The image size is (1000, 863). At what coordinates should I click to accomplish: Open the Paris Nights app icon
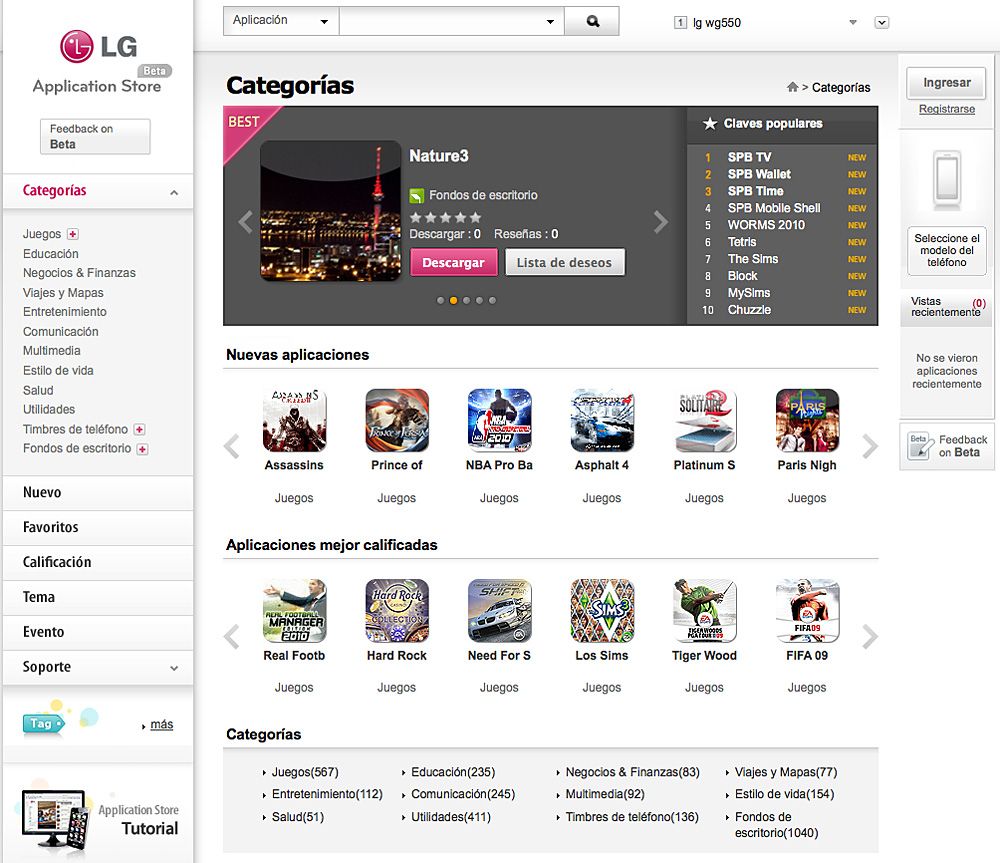tap(807, 420)
